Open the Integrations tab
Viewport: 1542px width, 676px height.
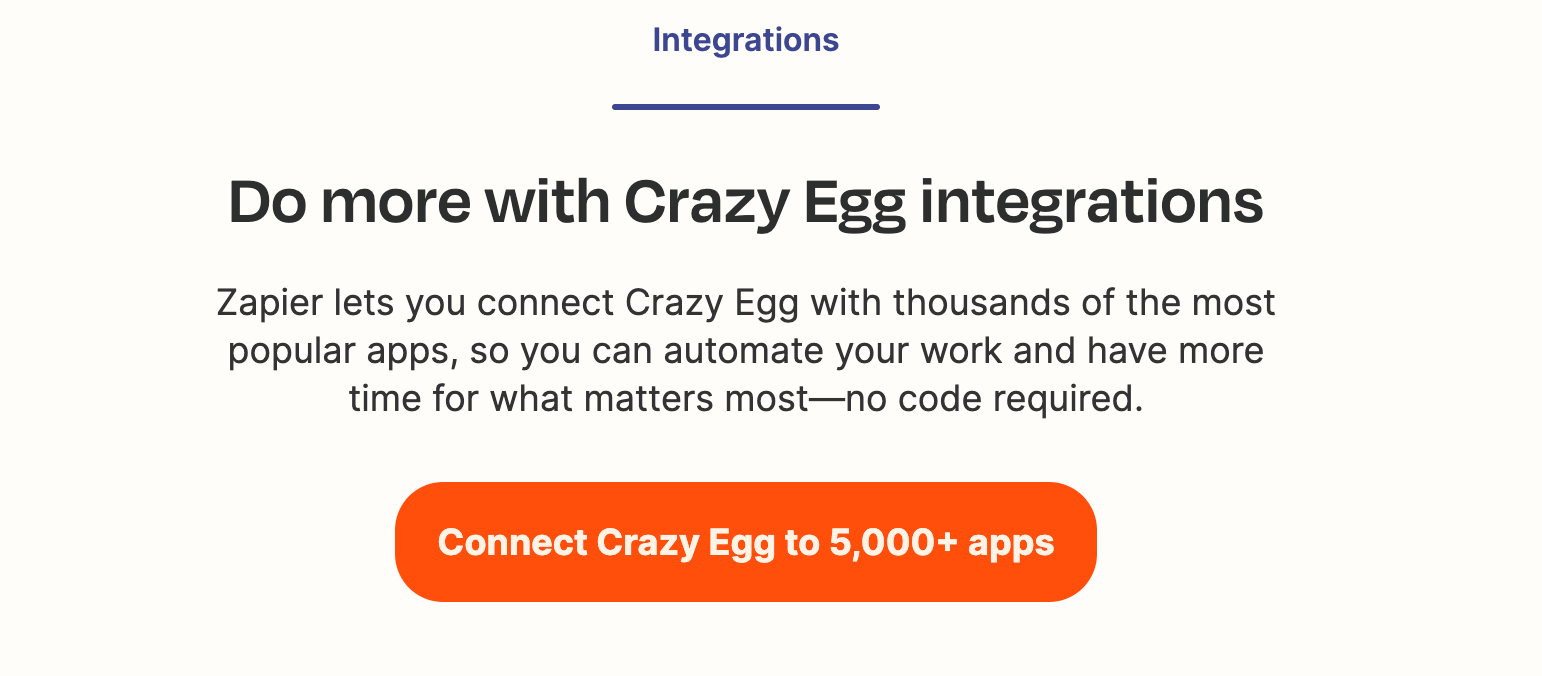click(x=745, y=40)
